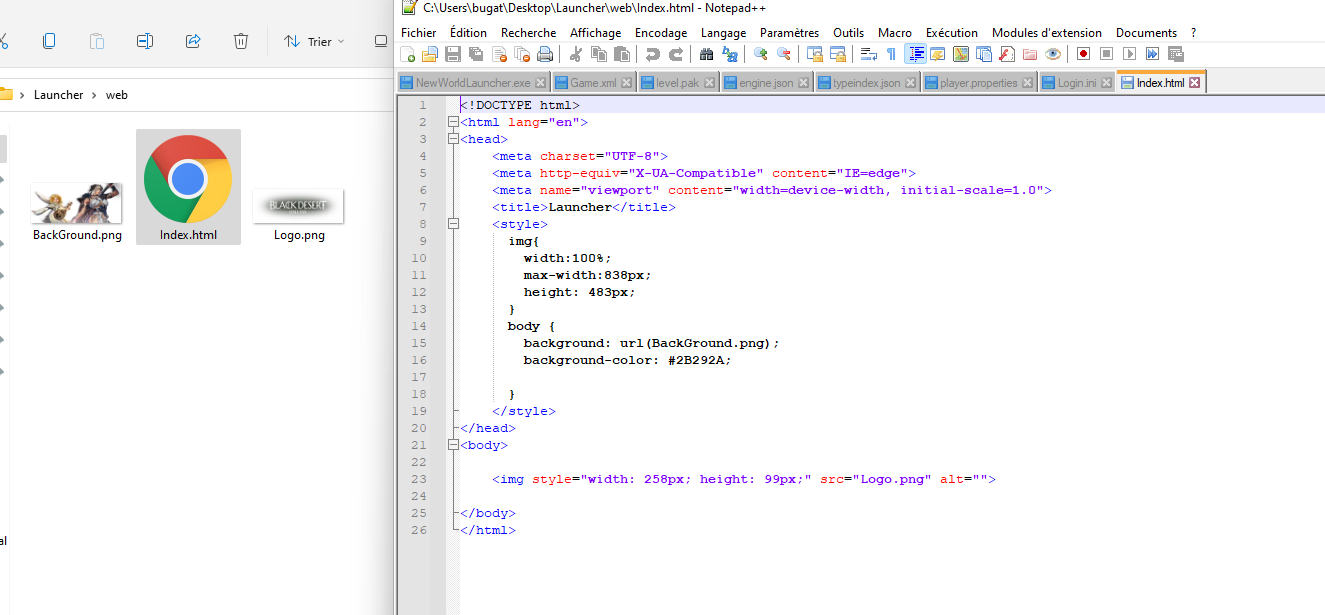The height and width of the screenshot is (615, 1325).
Task: Zoom in using the magnifier plus icon
Action: click(761, 54)
